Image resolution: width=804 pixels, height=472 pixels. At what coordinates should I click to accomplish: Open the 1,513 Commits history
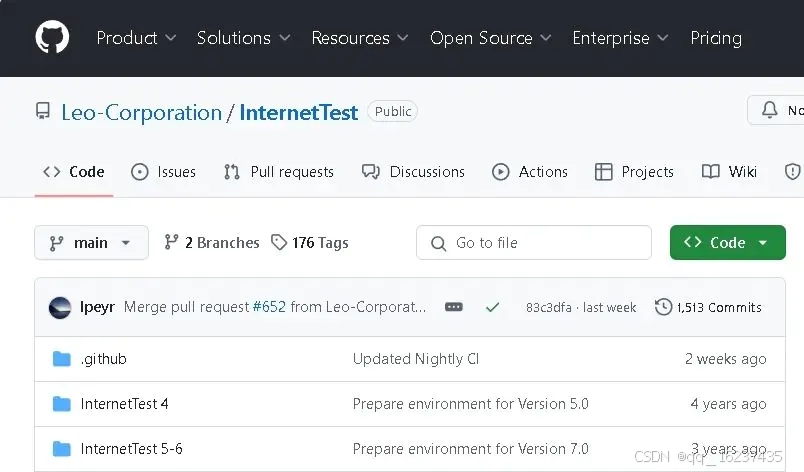[708, 307]
